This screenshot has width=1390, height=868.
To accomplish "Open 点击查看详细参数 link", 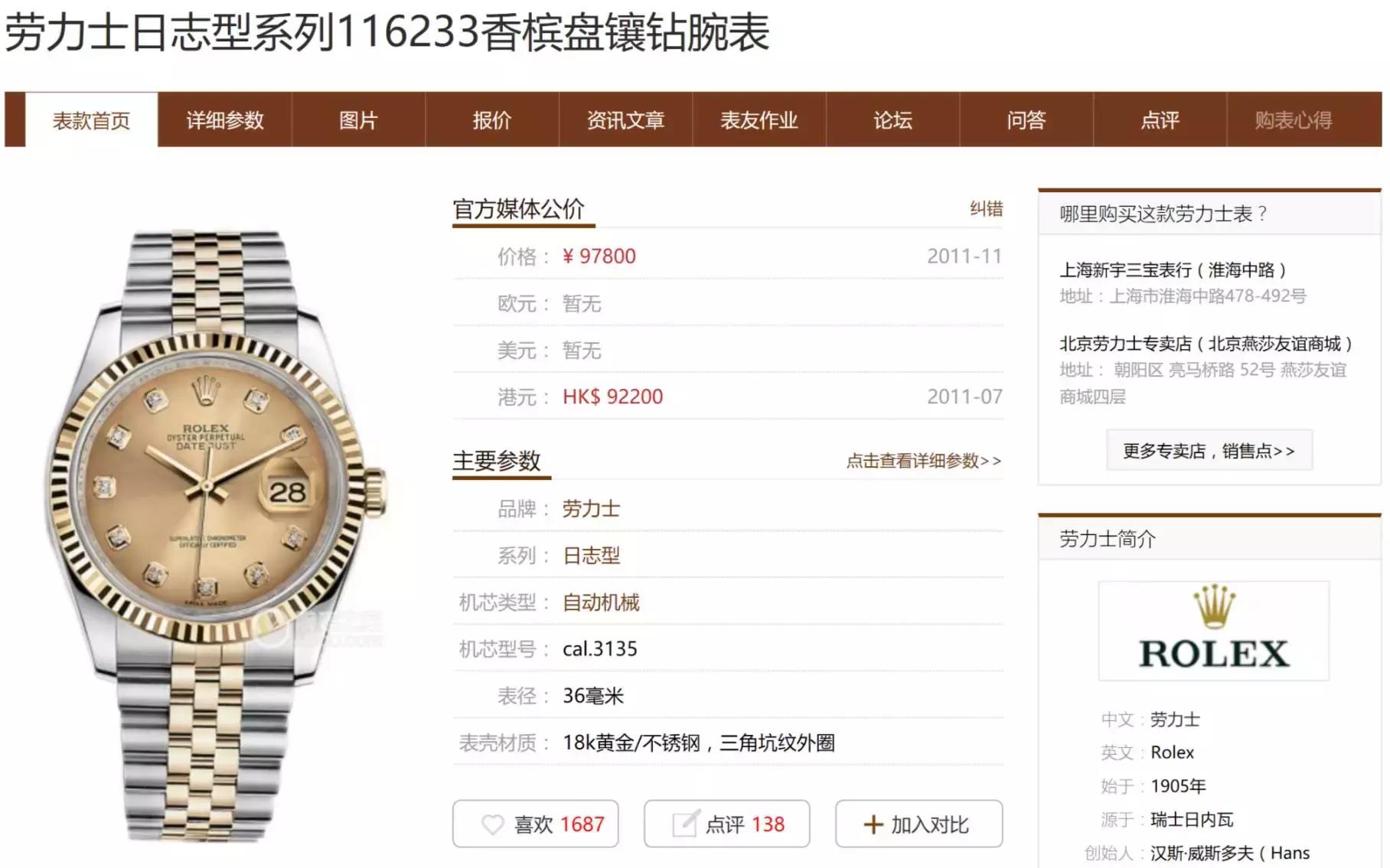I will 923,461.
